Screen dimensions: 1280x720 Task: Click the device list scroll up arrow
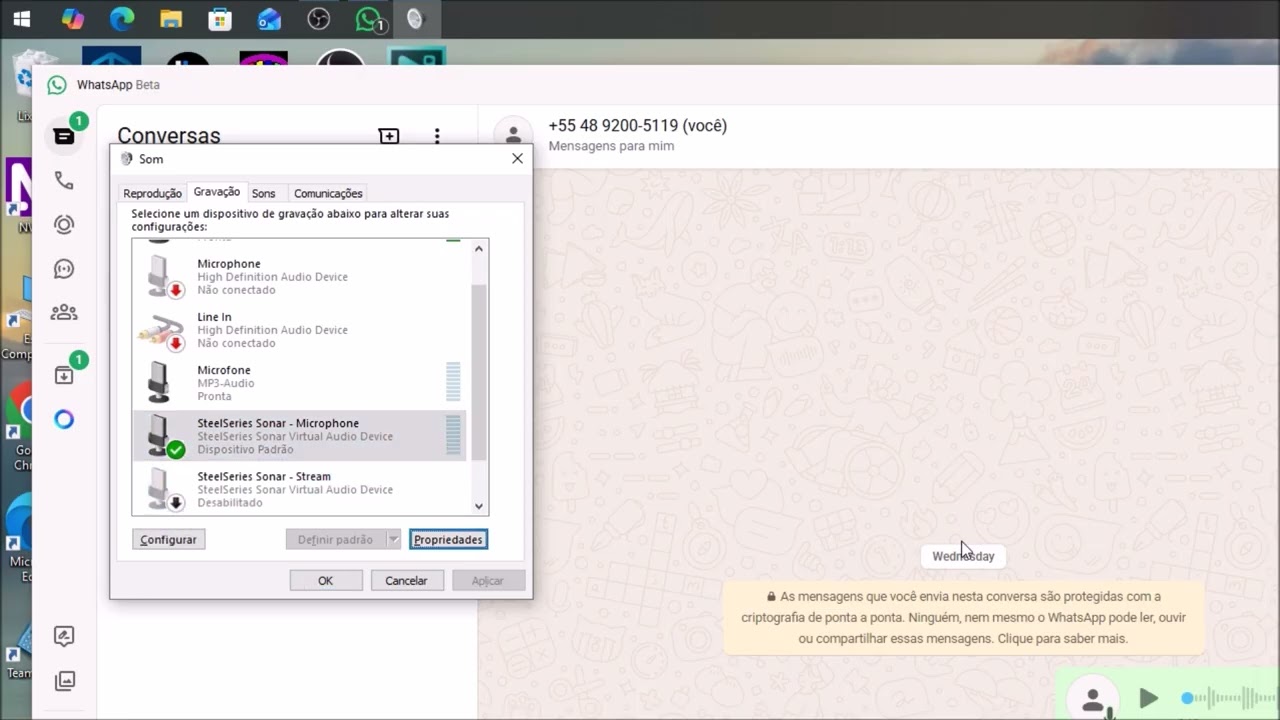point(479,248)
